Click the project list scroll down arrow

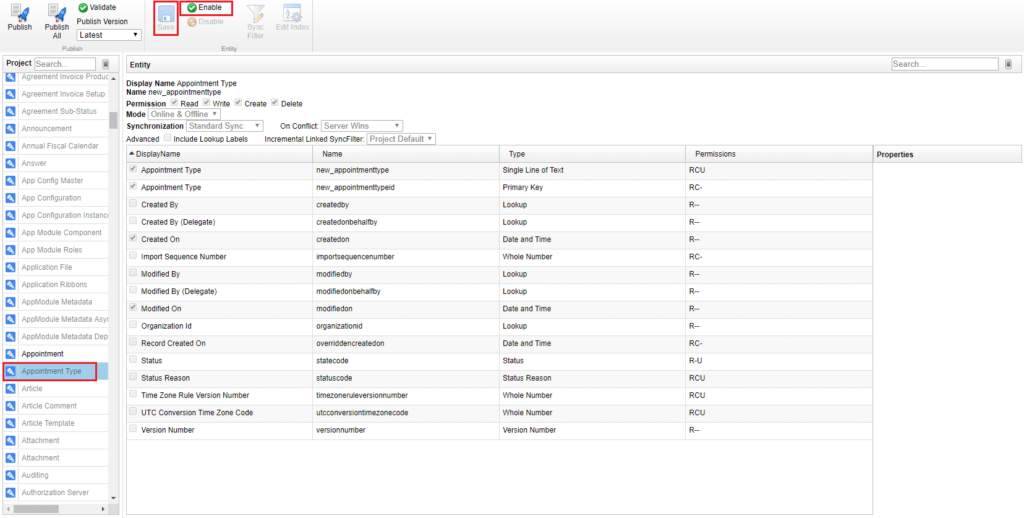click(113, 498)
